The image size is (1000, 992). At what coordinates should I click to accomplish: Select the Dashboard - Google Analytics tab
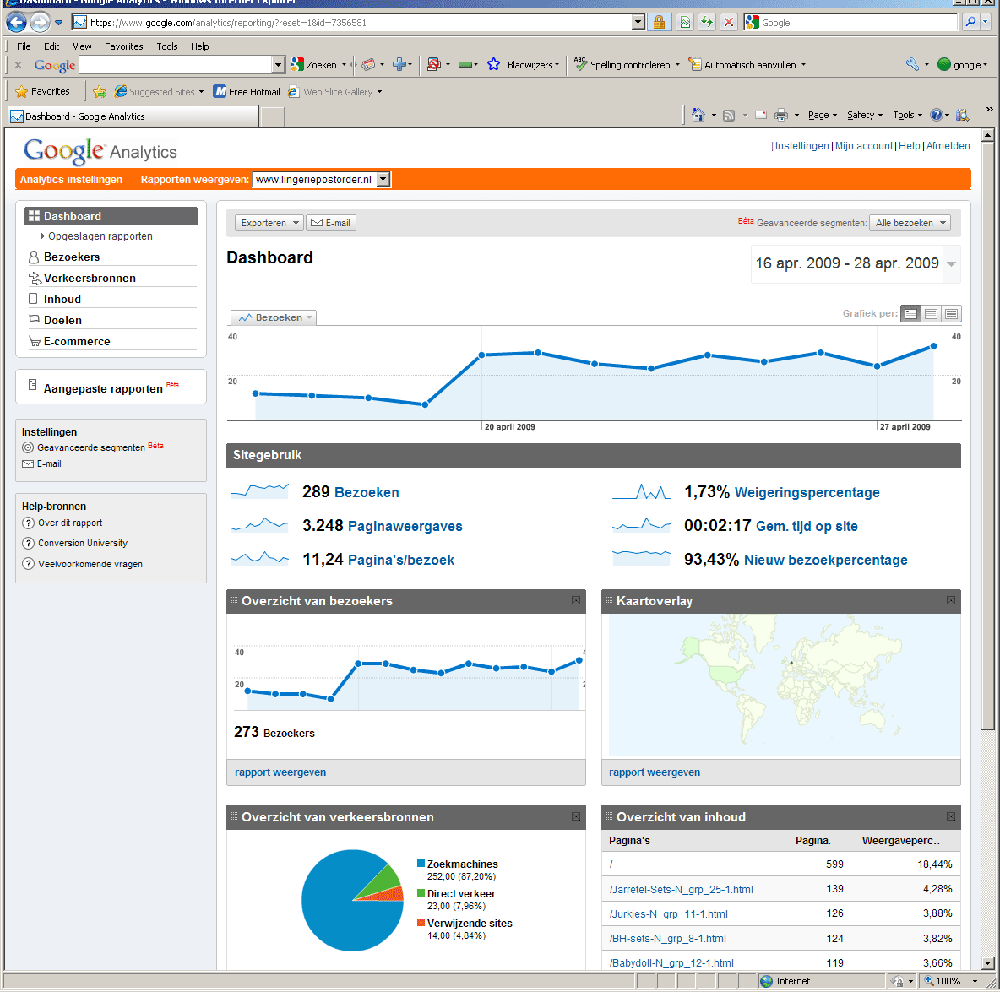(x=133, y=117)
